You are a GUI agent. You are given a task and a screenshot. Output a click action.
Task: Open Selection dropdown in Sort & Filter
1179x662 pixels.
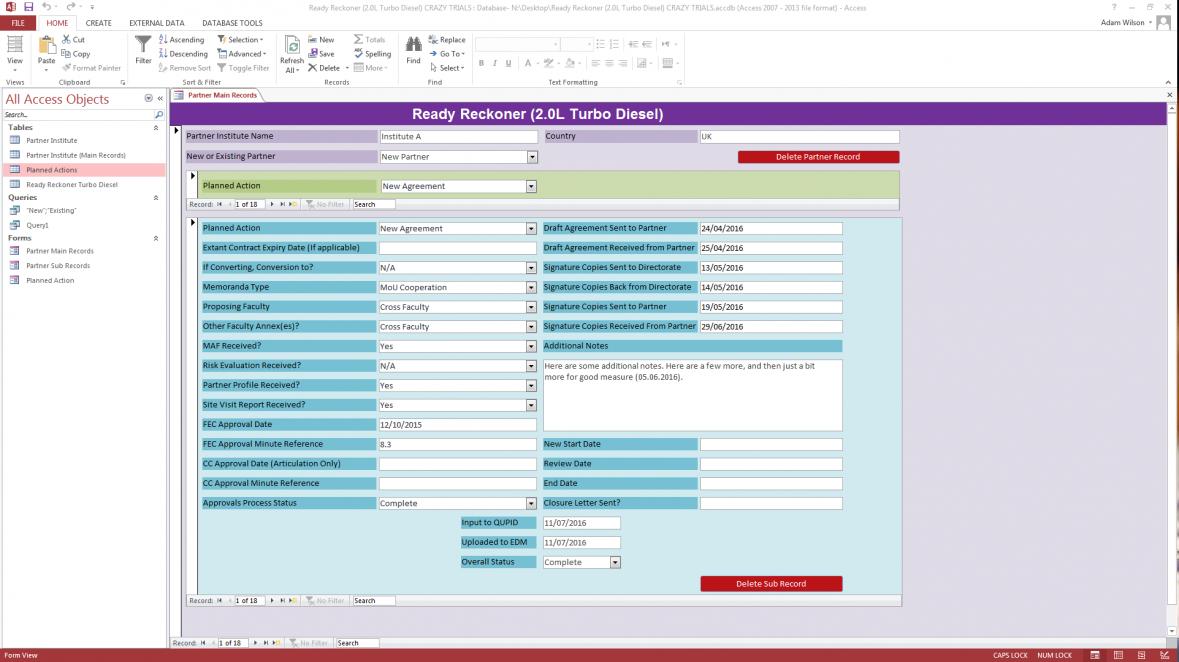tap(240, 39)
